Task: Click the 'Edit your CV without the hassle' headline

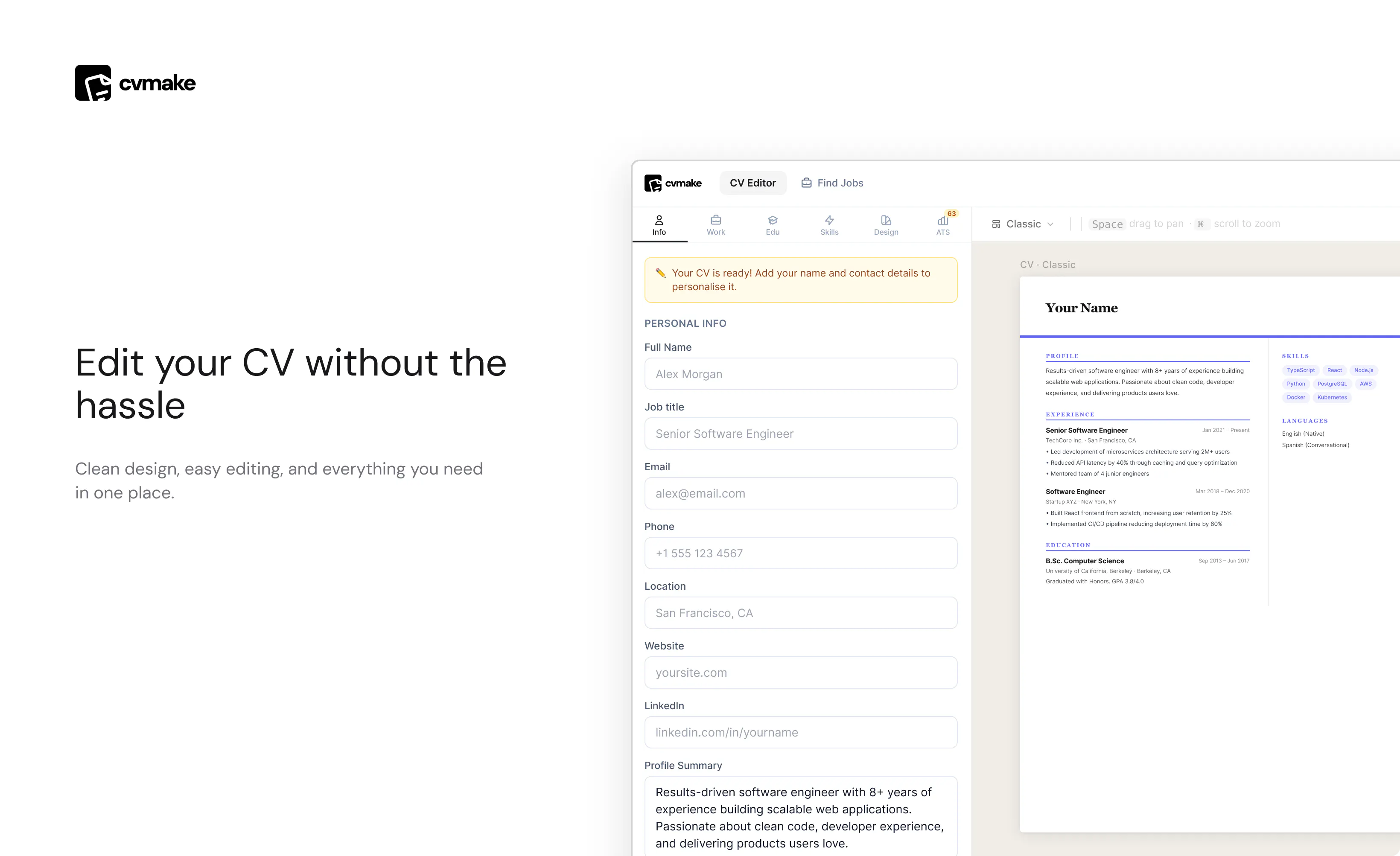Action: [291, 384]
